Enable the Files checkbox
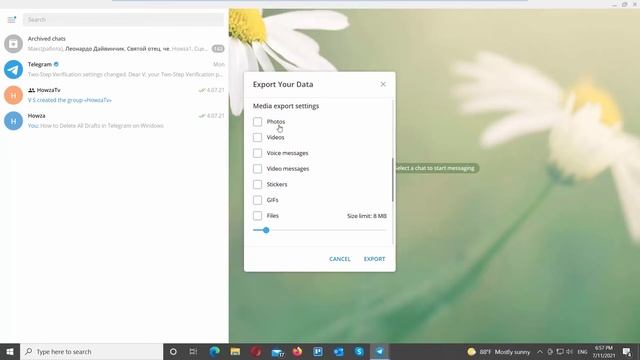The image size is (640, 360). tap(257, 216)
